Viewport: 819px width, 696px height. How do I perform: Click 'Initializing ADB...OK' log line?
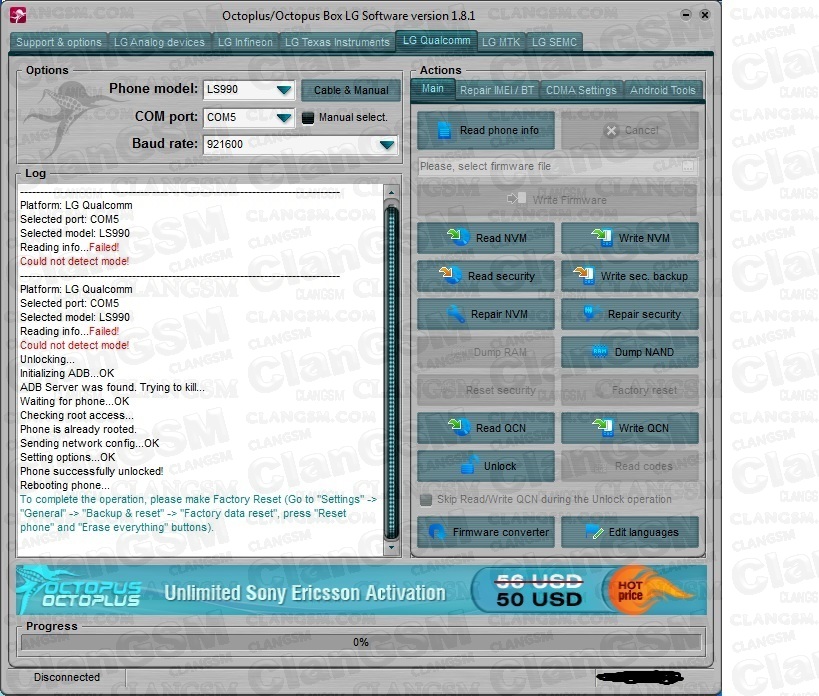coord(67,373)
